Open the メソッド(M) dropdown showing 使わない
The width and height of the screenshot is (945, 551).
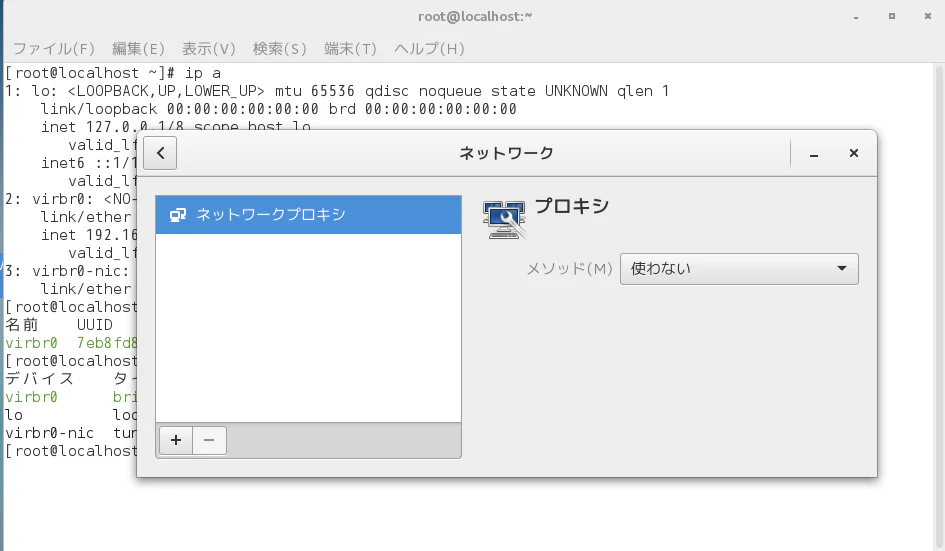pos(739,269)
